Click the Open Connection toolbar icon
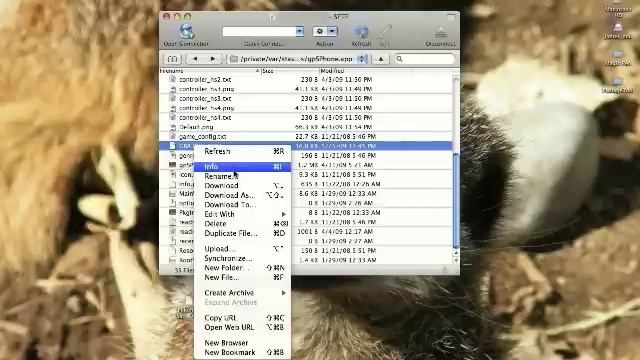640x360 pixels. (x=187, y=31)
